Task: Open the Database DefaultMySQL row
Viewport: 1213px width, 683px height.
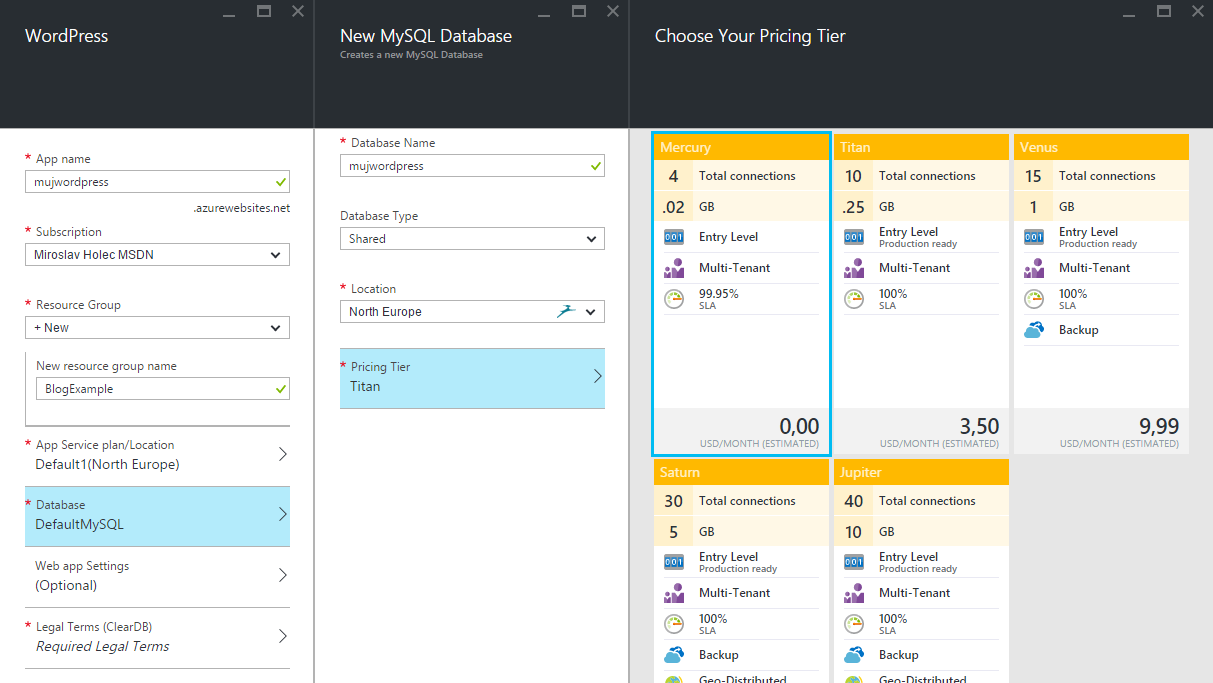Action: (x=157, y=515)
